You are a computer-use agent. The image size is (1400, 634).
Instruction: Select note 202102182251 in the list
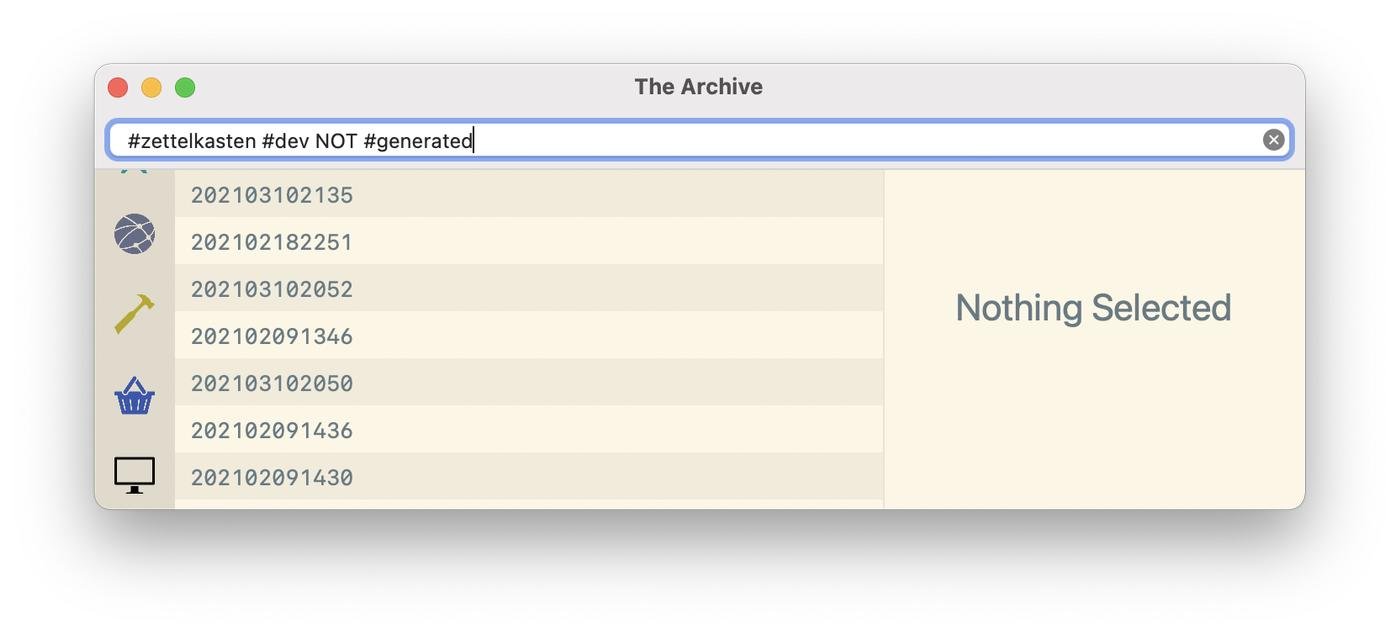272,242
